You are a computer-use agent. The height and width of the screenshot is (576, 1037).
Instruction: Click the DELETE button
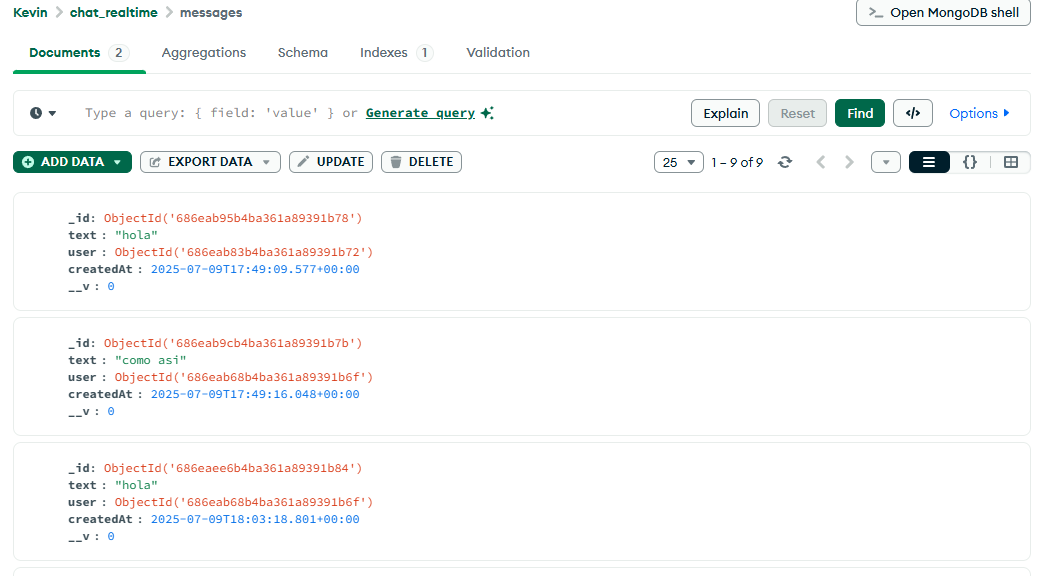421,162
